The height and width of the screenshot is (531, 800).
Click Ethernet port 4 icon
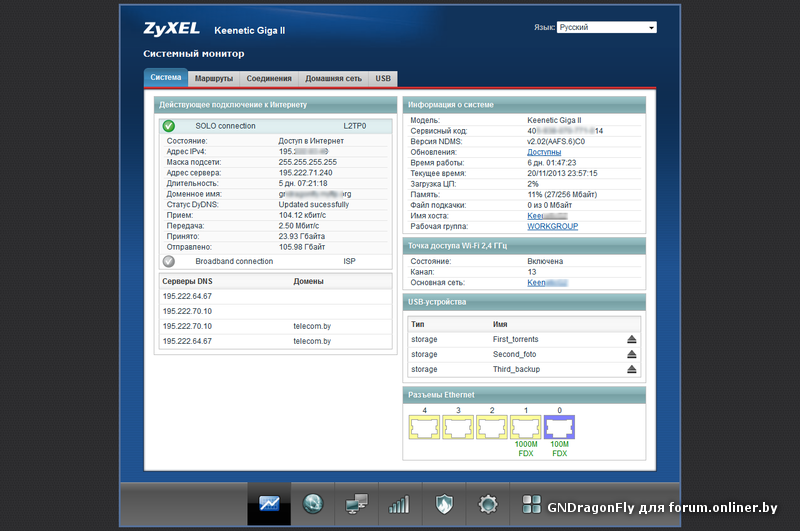(x=424, y=427)
